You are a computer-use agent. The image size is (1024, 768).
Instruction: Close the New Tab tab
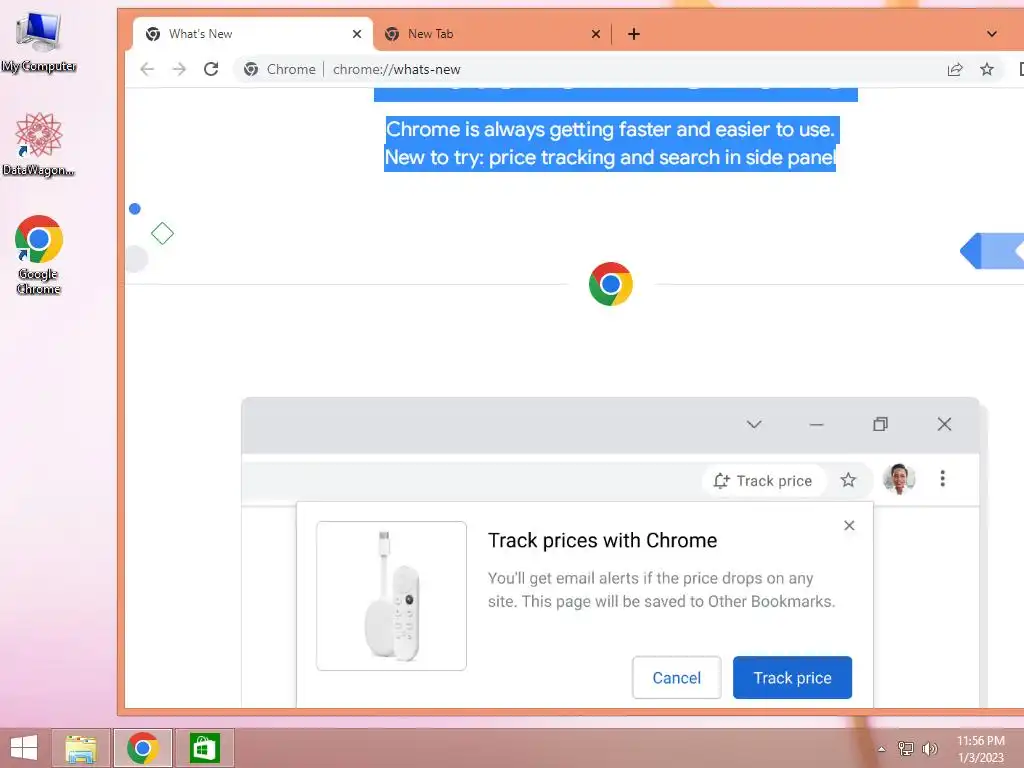tap(596, 34)
